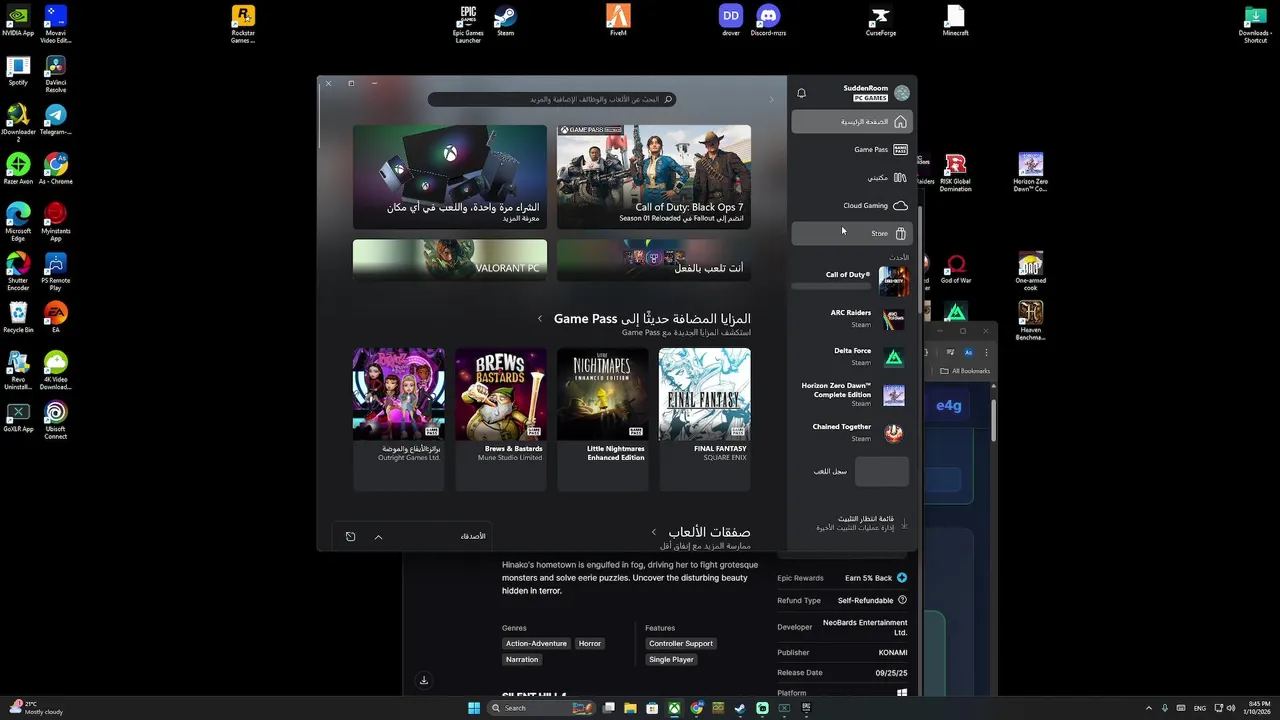Open Steam desktop shortcut

click(x=506, y=21)
